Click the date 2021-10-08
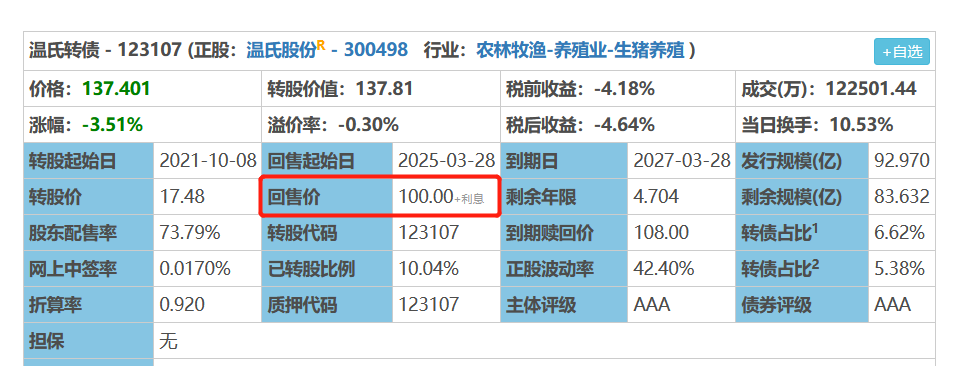The width and height of the screenshot is (959, 366). (x=208, y=161)
